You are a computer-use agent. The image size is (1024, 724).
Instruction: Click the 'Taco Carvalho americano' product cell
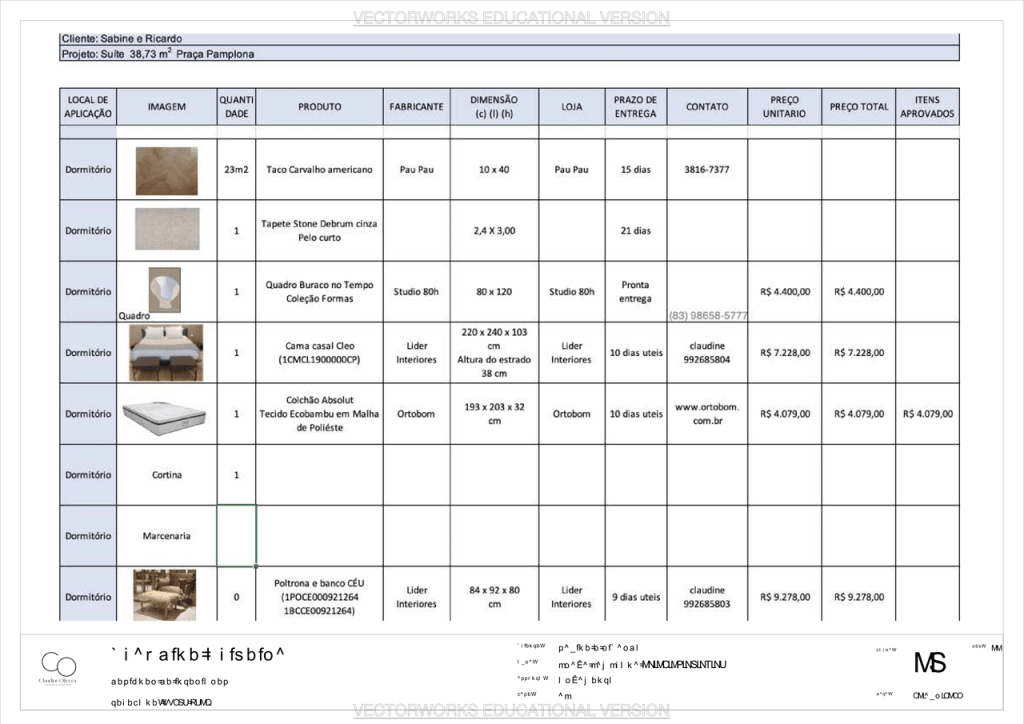(319, 169)
